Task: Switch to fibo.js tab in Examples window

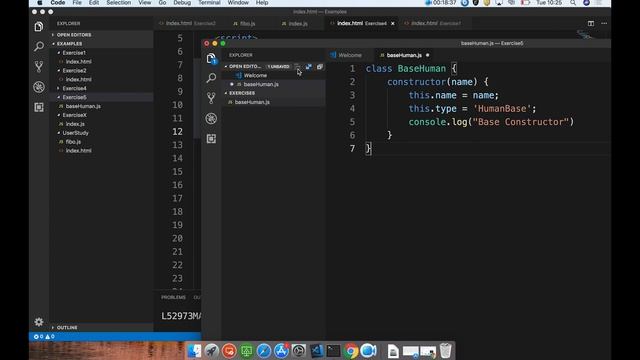Action: click(x=247, y=24)
